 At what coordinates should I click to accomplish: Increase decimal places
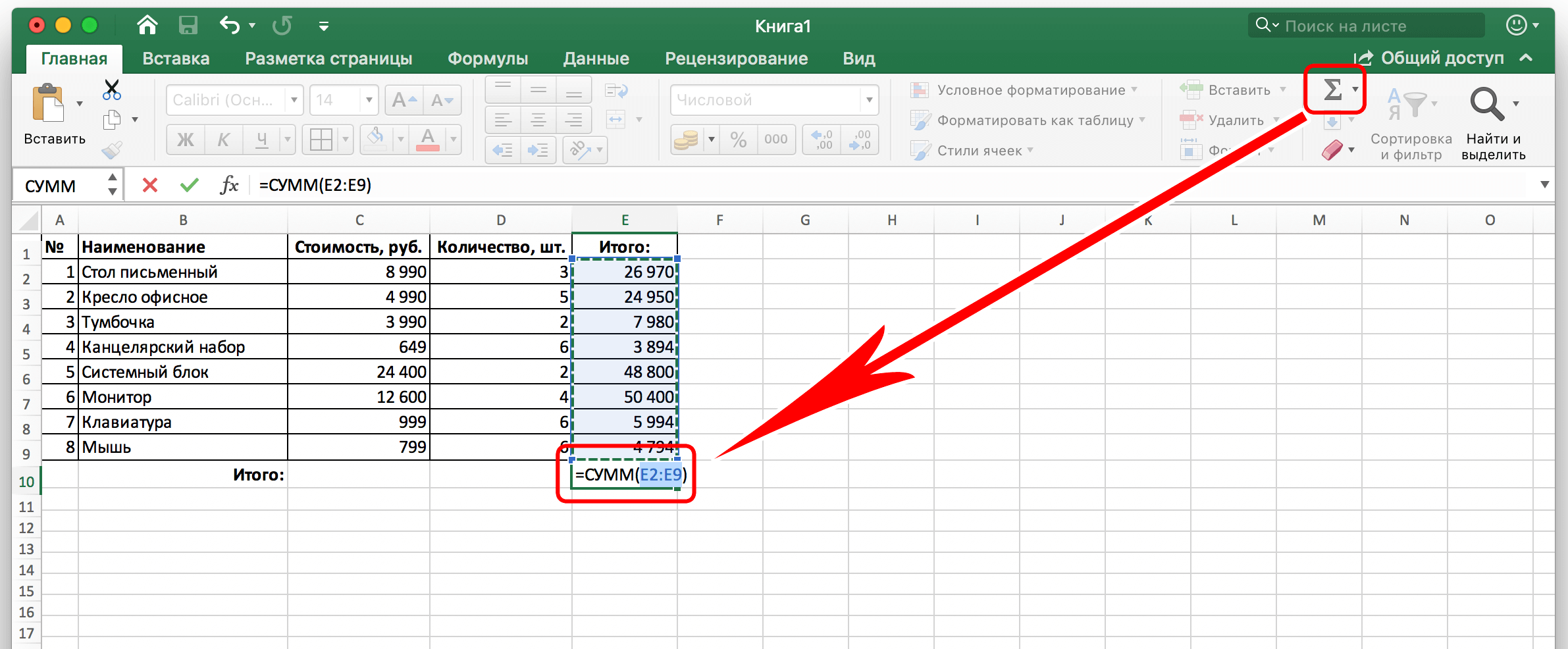(x=822, y=140)
